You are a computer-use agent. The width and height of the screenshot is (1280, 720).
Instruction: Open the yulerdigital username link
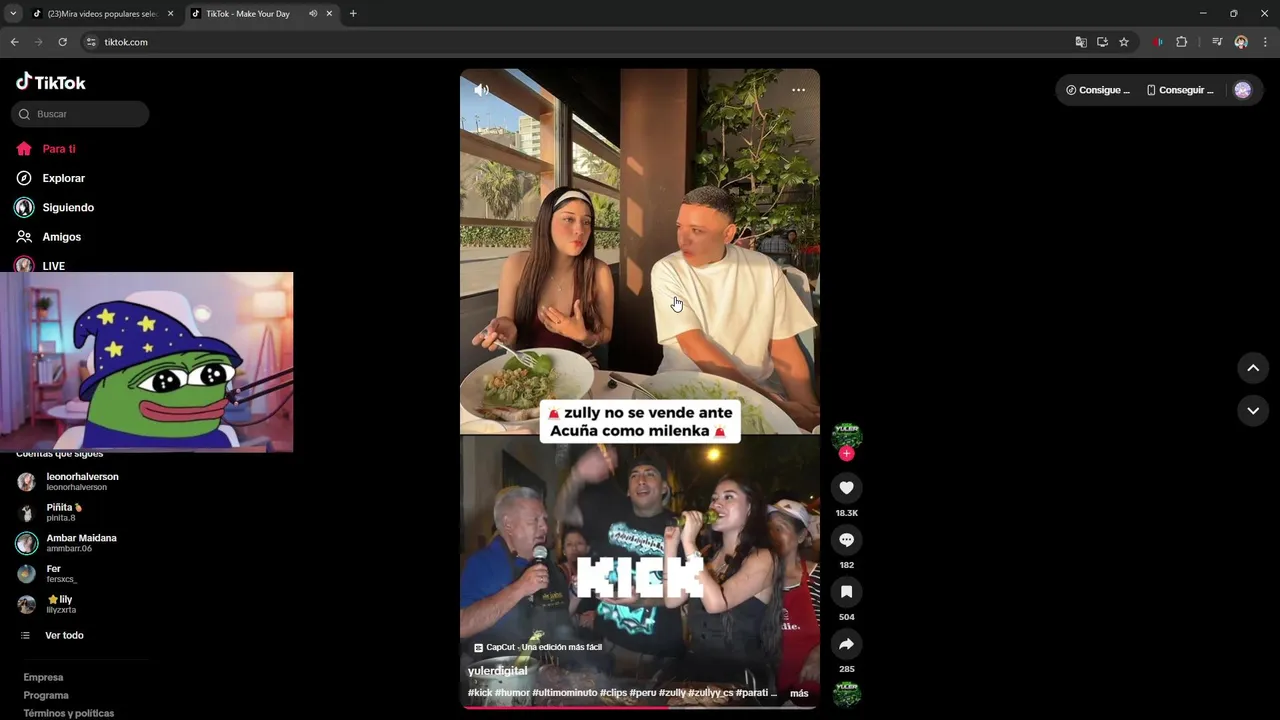coord(497,671)
